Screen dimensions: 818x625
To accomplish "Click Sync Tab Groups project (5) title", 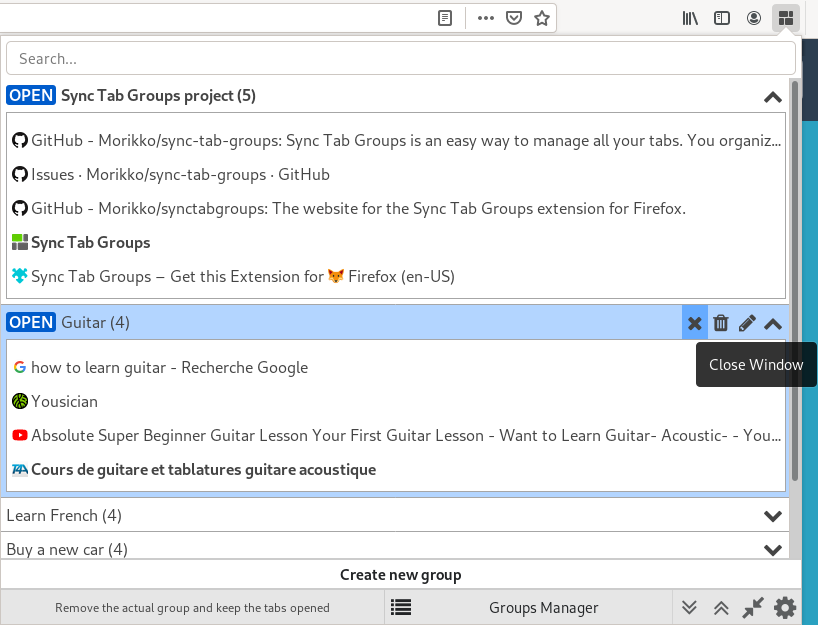I will coord(159,95).
